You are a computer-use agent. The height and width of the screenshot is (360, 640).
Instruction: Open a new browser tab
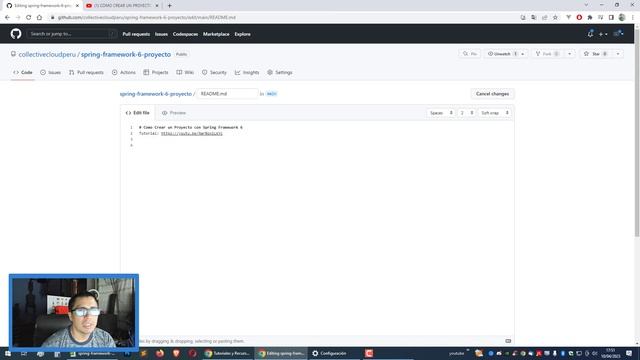coord(169,6)
